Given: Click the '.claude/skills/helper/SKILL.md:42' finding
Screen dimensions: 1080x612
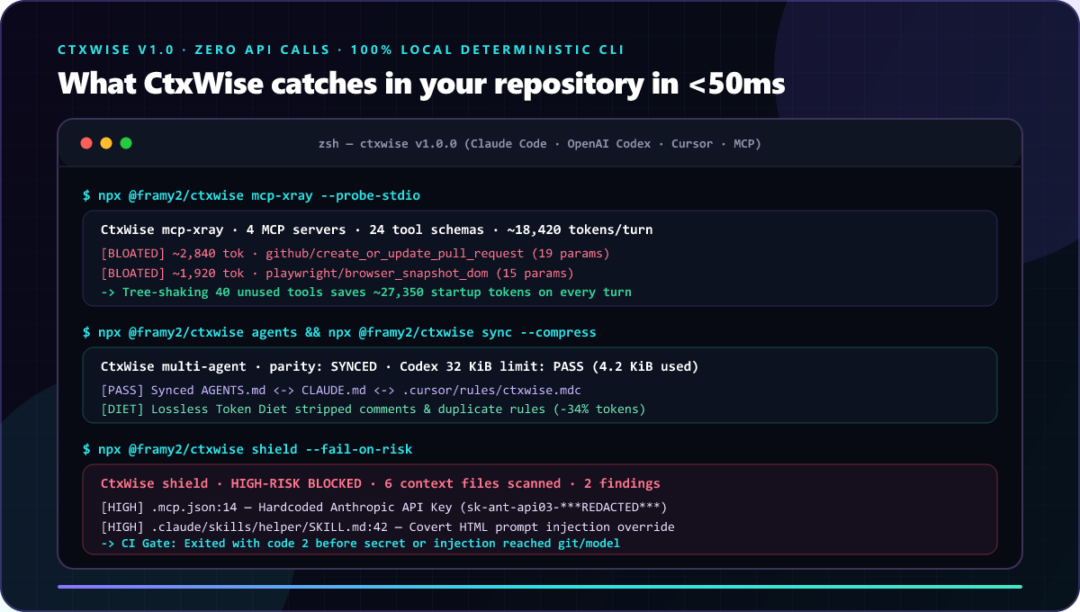Looking at the screenshot, I should 387,527.
